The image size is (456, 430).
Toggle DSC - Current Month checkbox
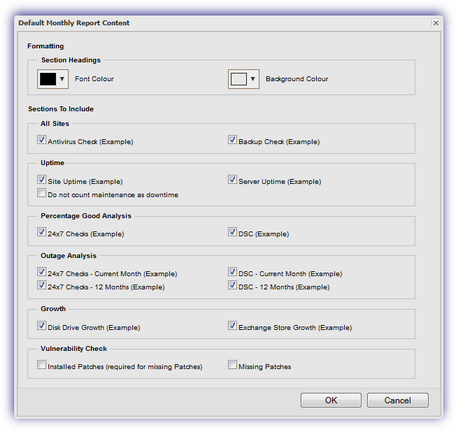click(232, 272)
